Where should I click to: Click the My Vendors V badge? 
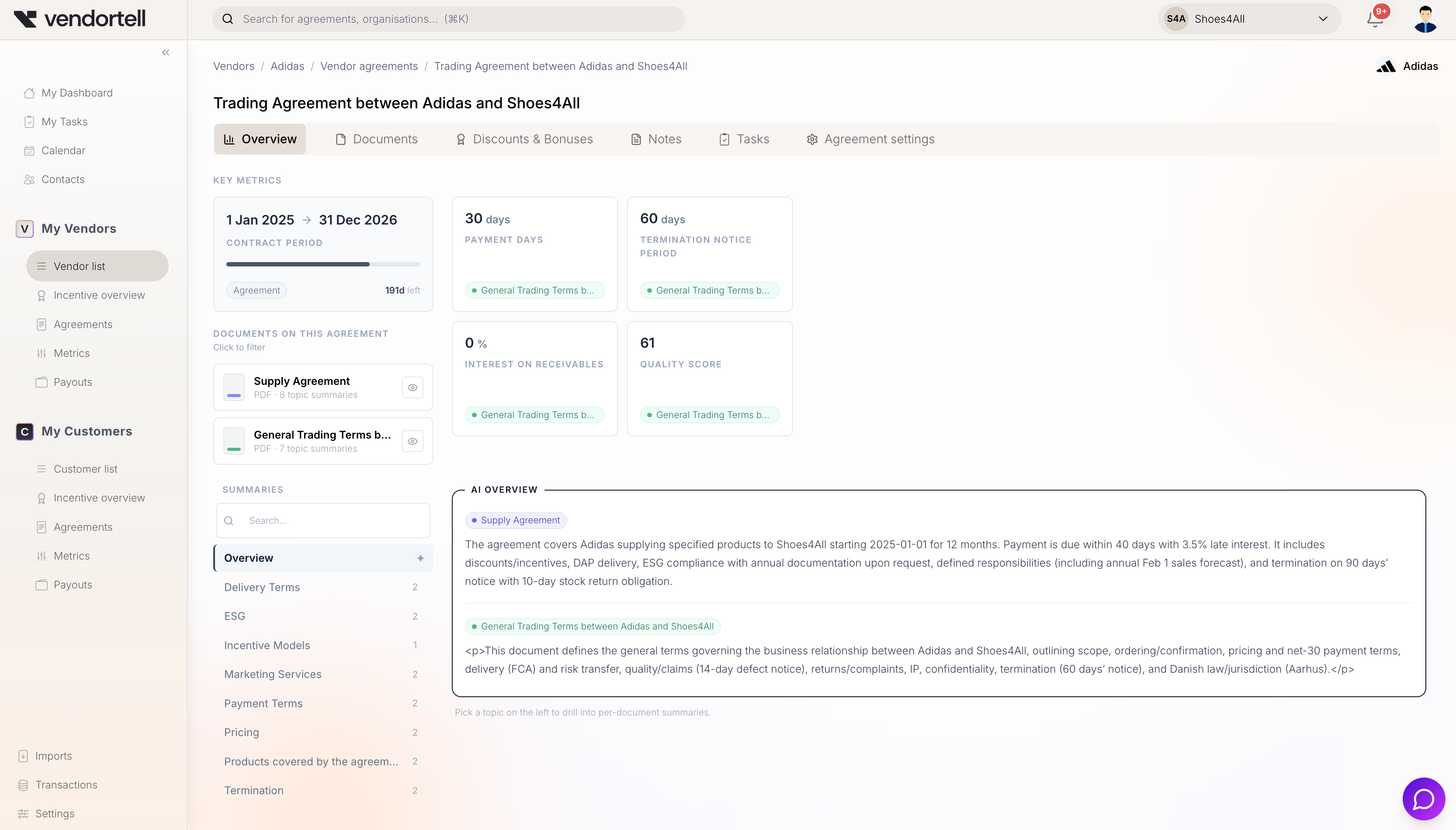point(24,228)
